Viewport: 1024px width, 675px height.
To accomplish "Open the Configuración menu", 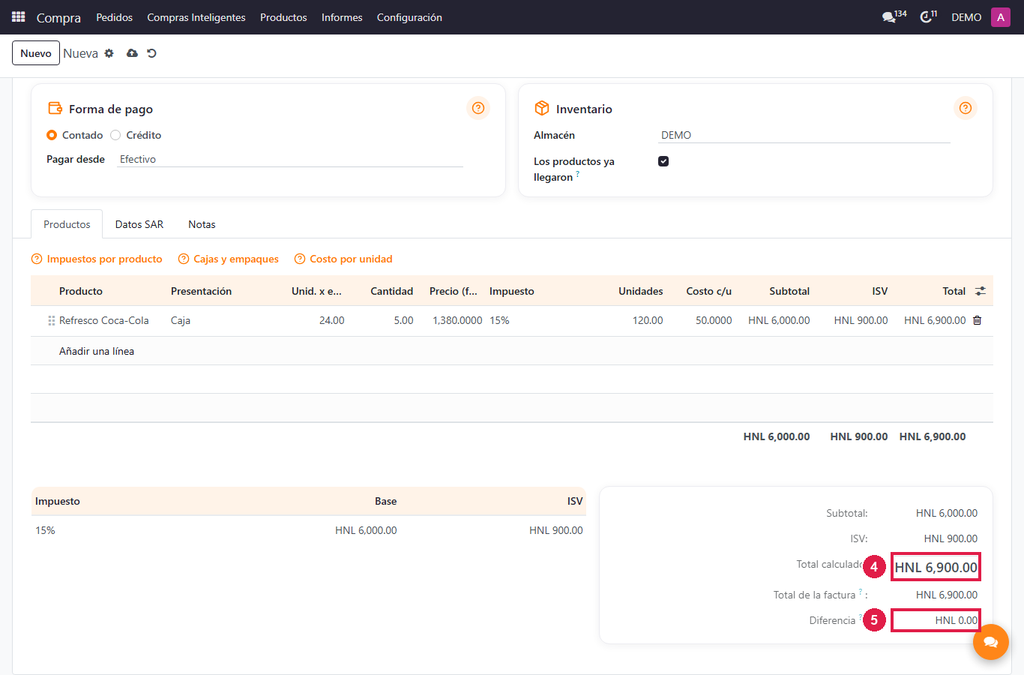I will click(x=409, y=18).
